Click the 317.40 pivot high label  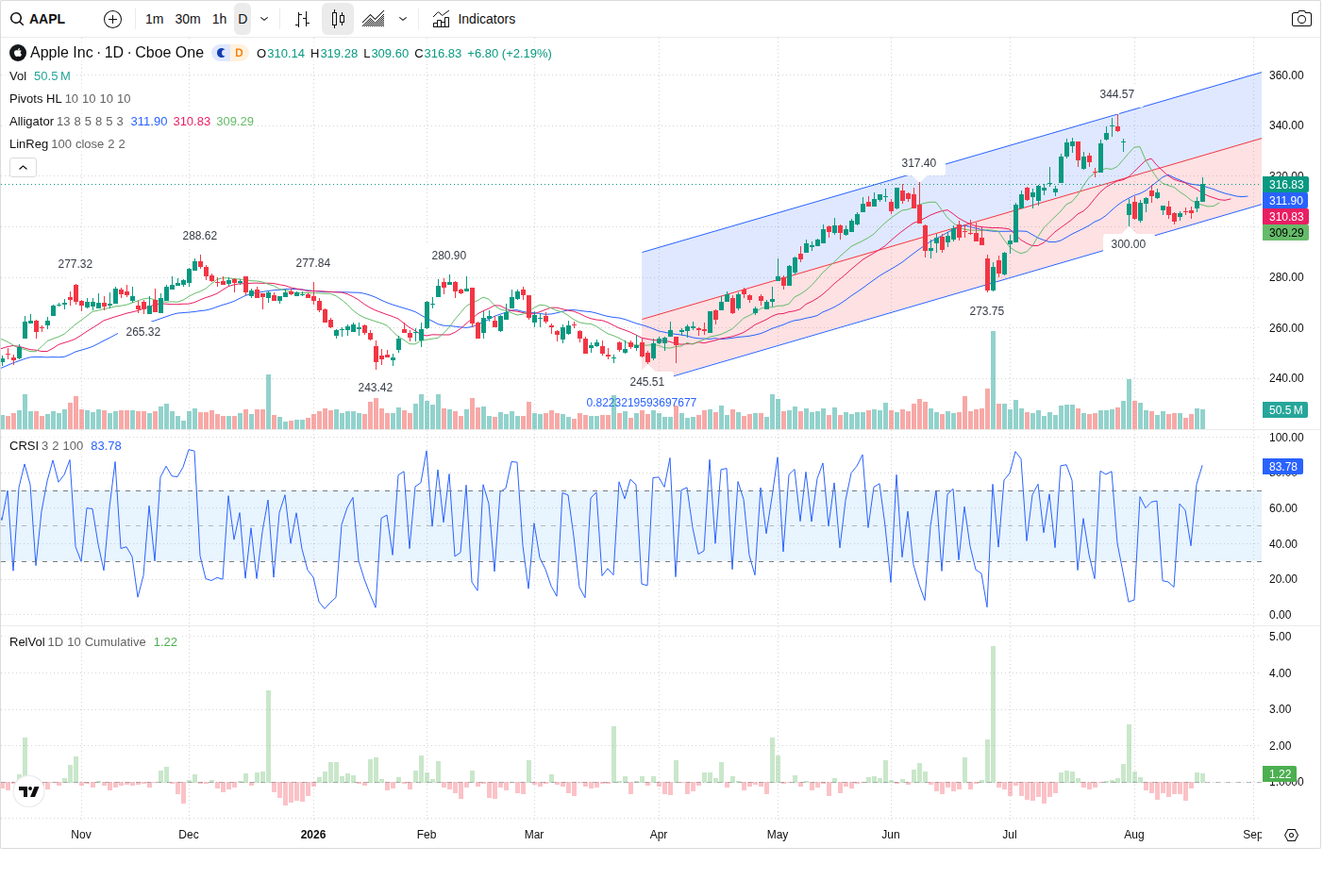coord(919,163)
